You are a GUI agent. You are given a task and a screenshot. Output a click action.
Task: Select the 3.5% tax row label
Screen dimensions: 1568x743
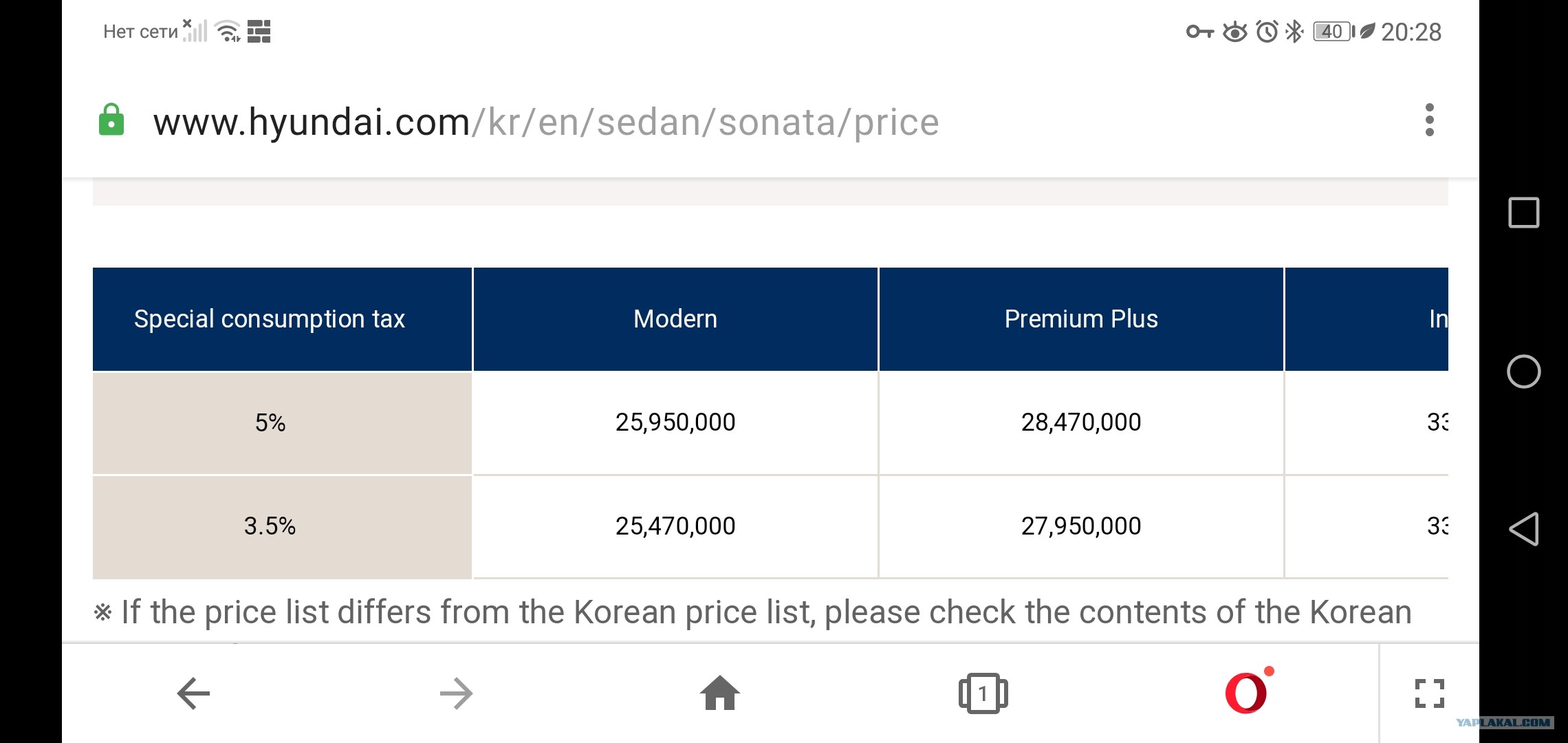click(270, 526)
